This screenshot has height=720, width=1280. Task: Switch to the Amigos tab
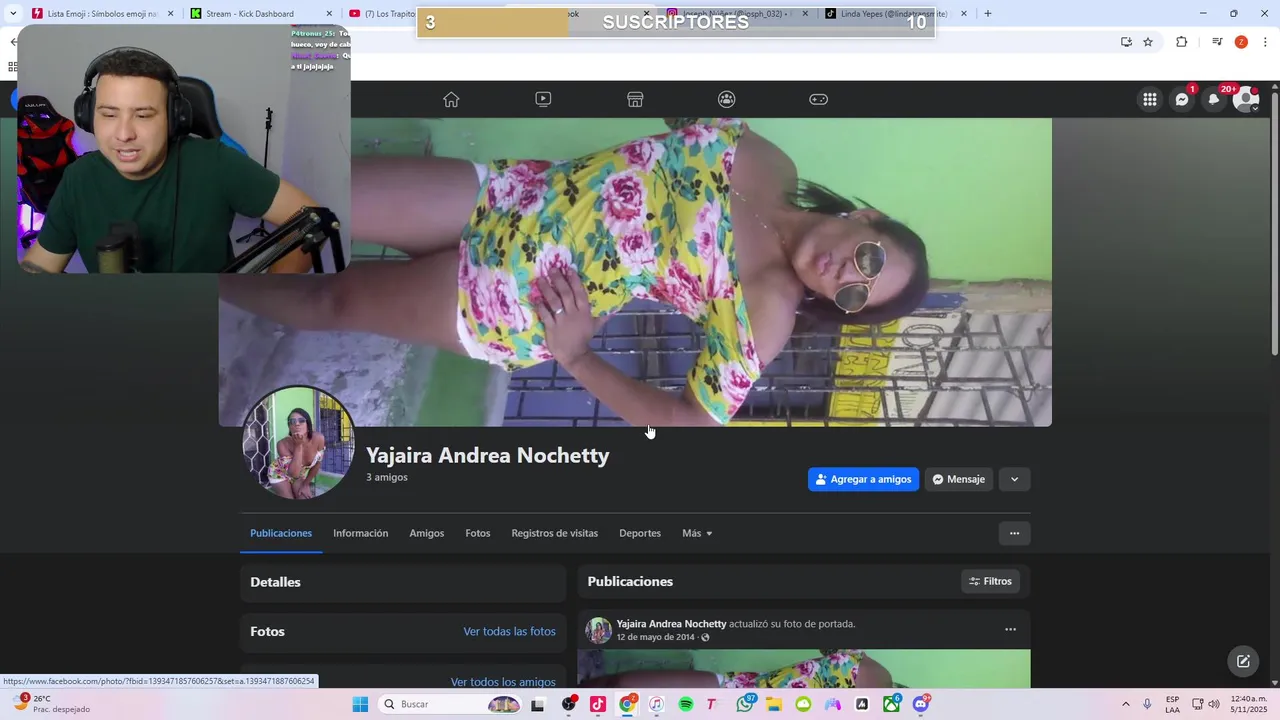pyautogui.click(x=426, y=533)
